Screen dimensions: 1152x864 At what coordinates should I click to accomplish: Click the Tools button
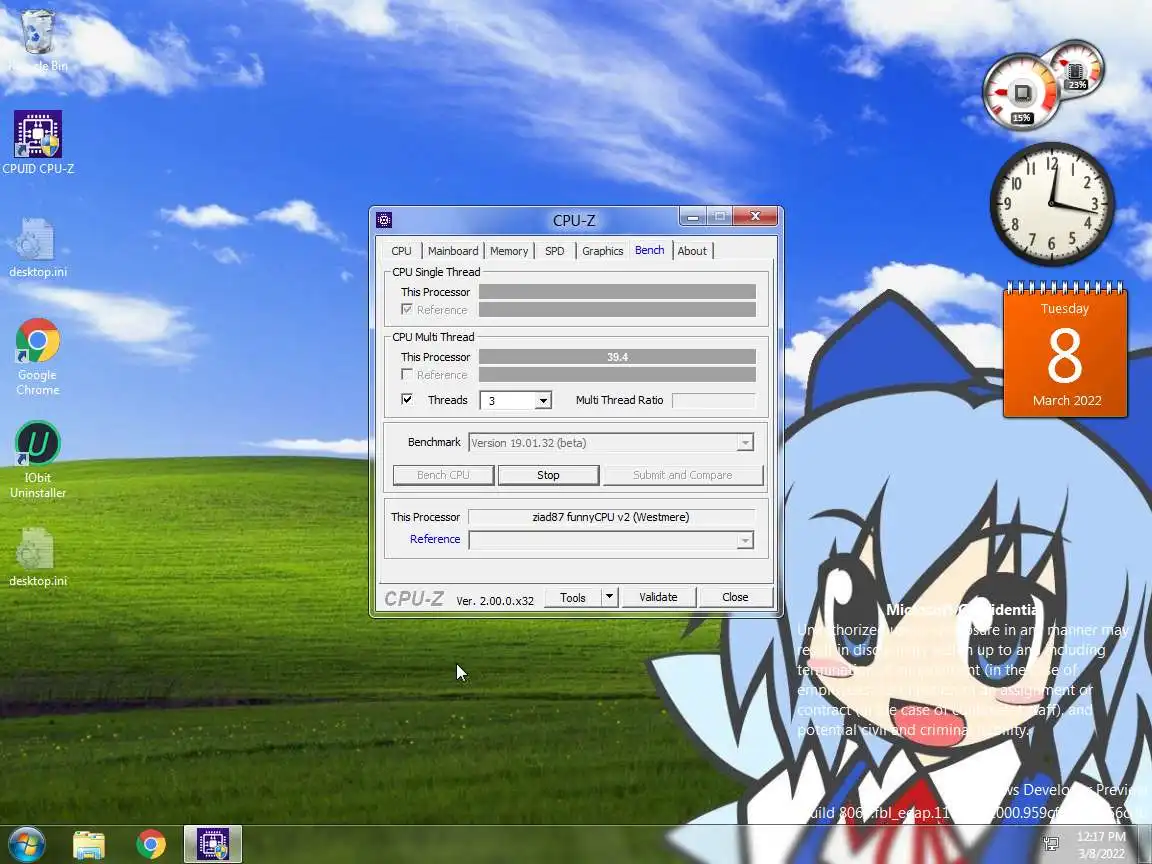pyautogui.click(x=573, y=597)
